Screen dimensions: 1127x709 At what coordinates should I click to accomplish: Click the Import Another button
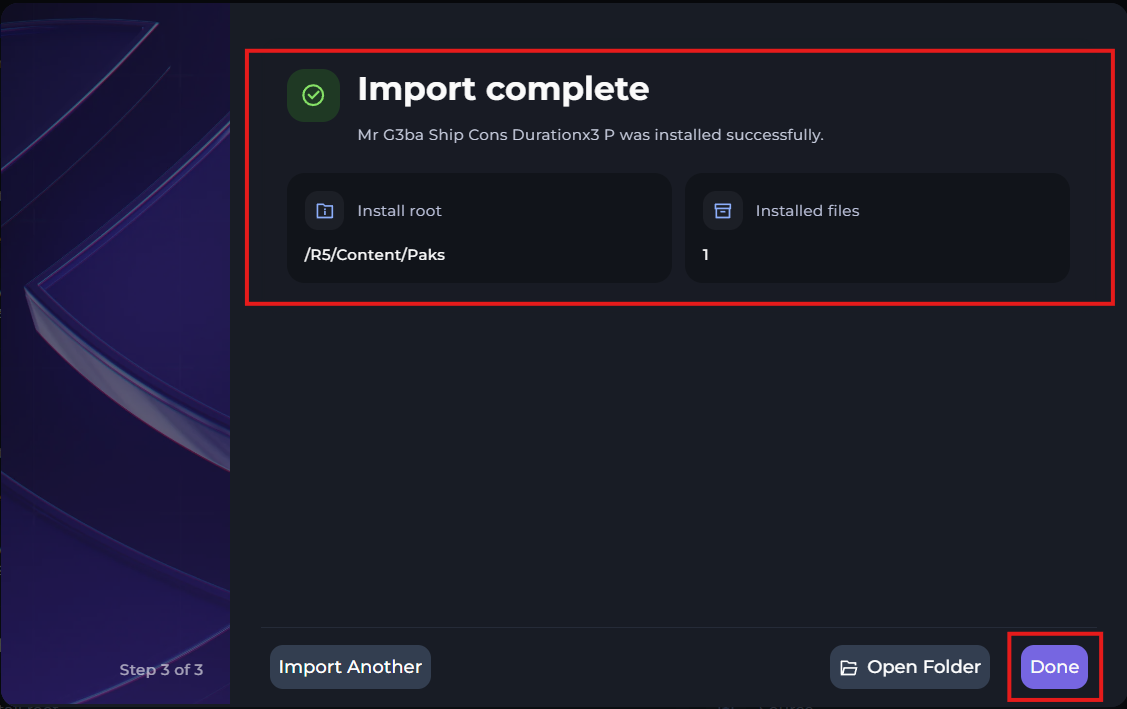tap(350, 667)
